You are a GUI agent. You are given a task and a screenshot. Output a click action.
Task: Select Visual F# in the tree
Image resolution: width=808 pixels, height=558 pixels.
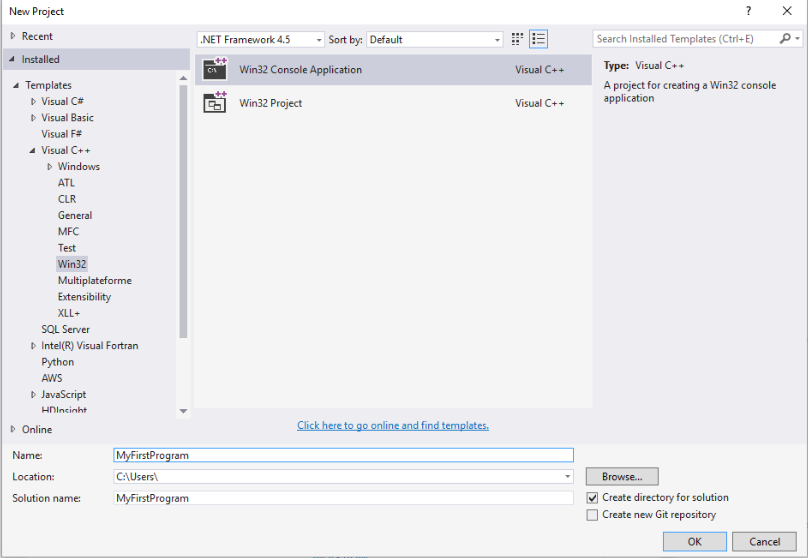coord(61,134)
